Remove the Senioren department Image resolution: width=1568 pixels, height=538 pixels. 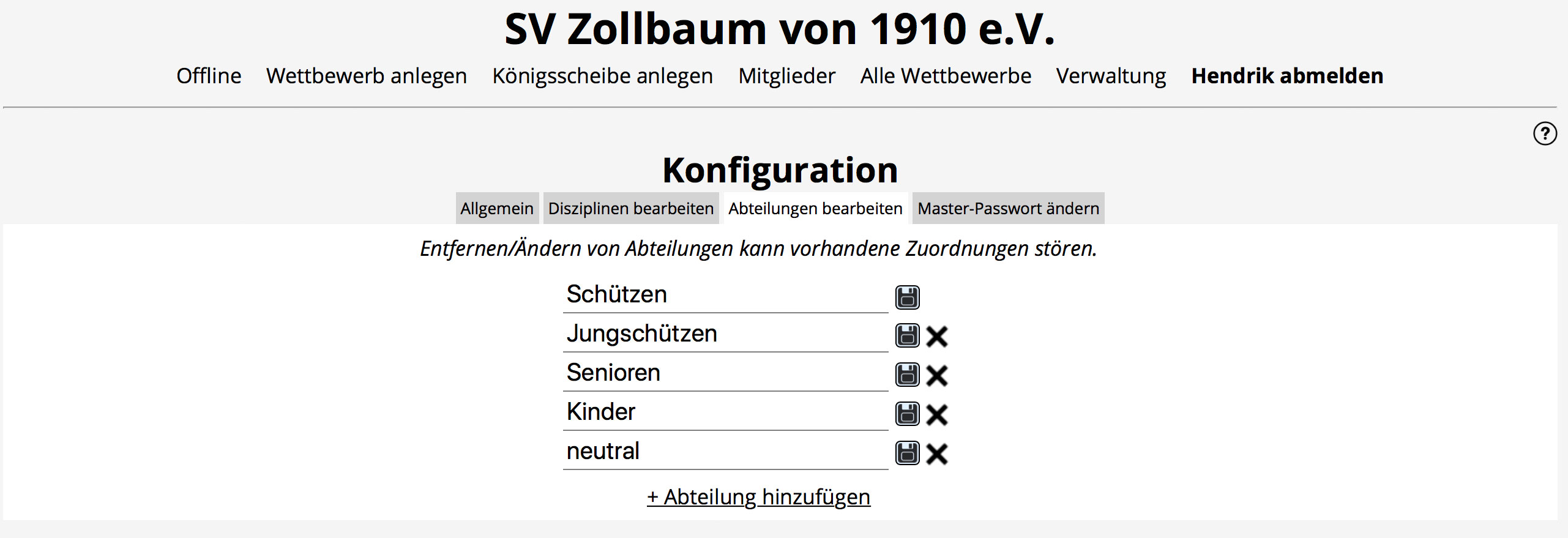coord(936,375)
